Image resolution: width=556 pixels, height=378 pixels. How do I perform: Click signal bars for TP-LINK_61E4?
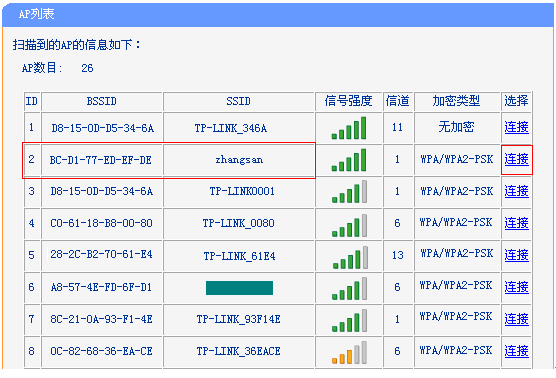tap(350, 257)
